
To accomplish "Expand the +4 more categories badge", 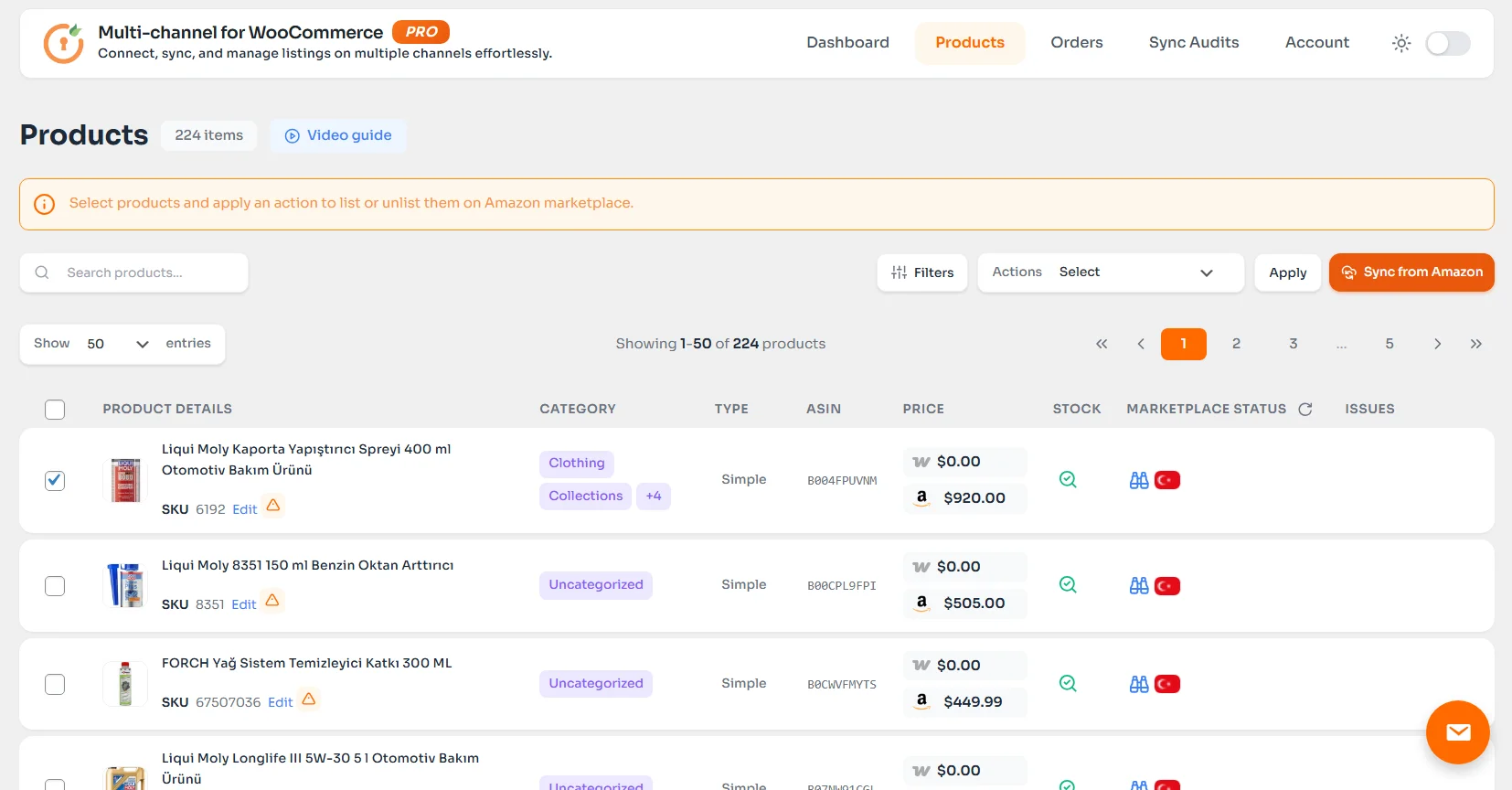I will 654,496.
